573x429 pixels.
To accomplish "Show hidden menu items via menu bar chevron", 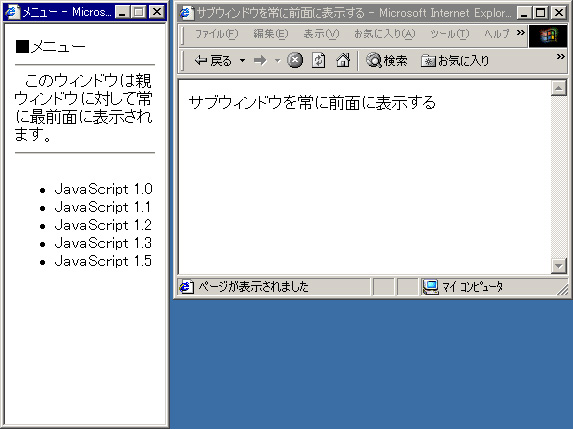I will click(521, 33).
